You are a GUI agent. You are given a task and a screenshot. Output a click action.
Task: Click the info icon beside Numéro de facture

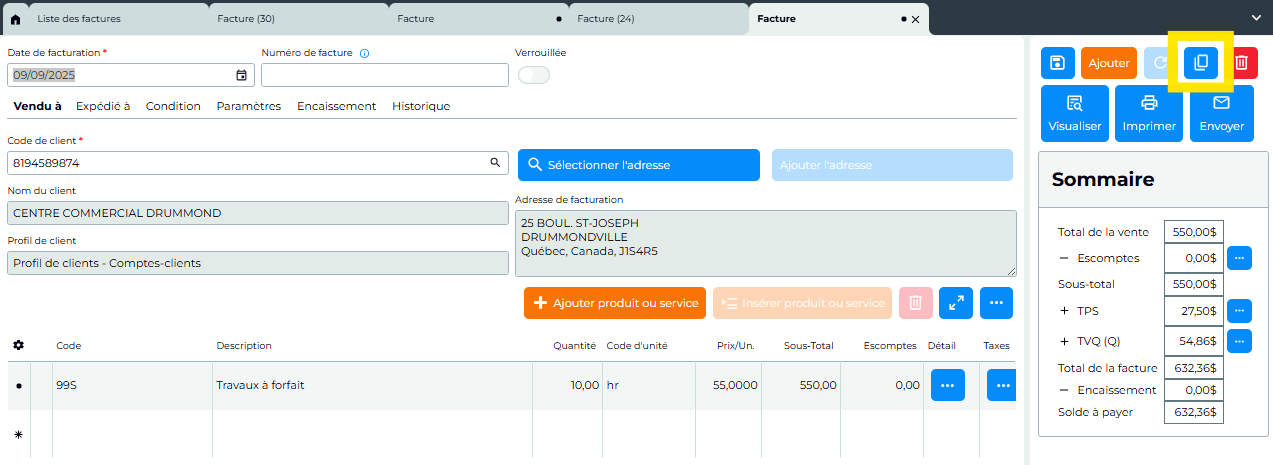(x=364, y=53)
